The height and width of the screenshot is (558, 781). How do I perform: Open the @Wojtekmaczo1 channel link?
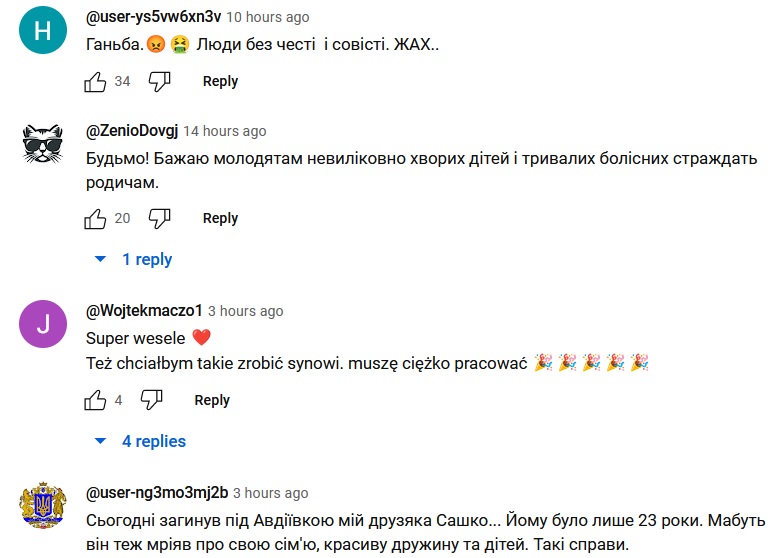click(144, 311)
